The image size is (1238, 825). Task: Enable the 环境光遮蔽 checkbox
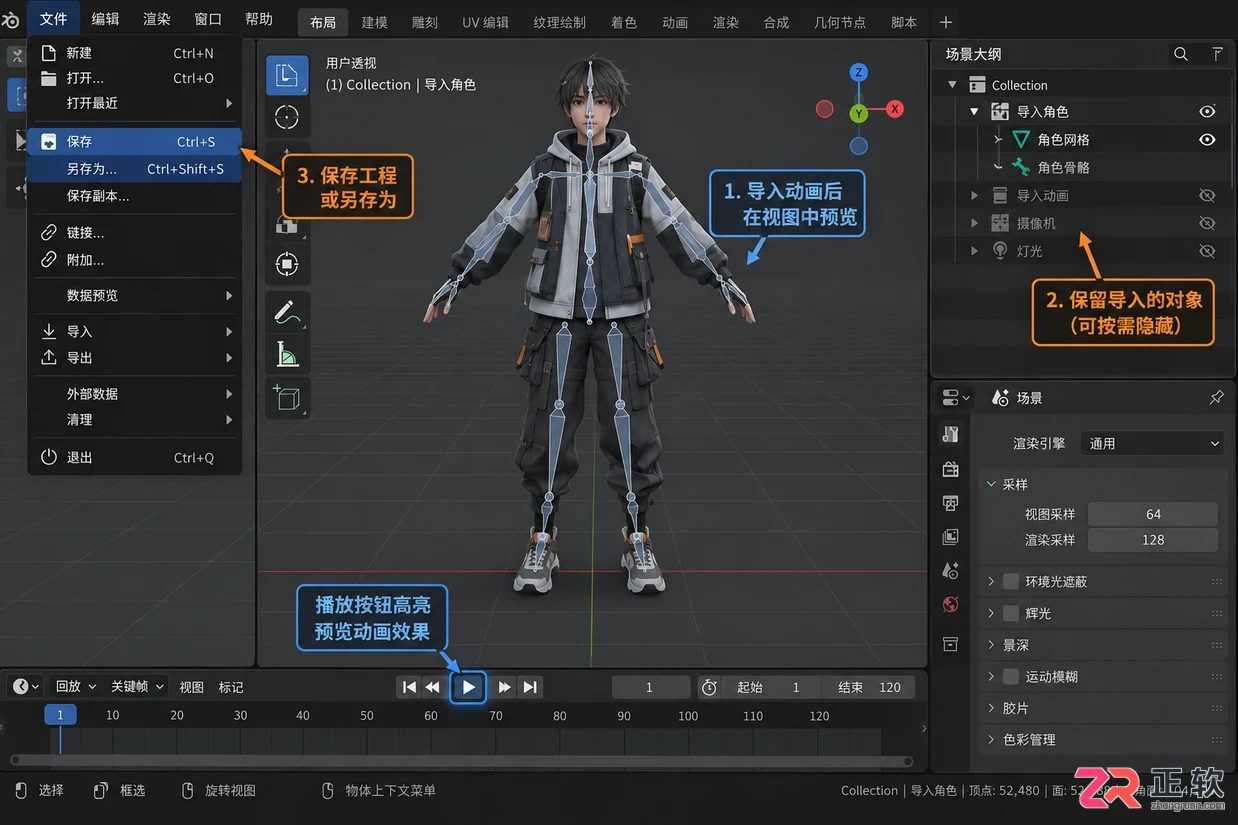1011,581
